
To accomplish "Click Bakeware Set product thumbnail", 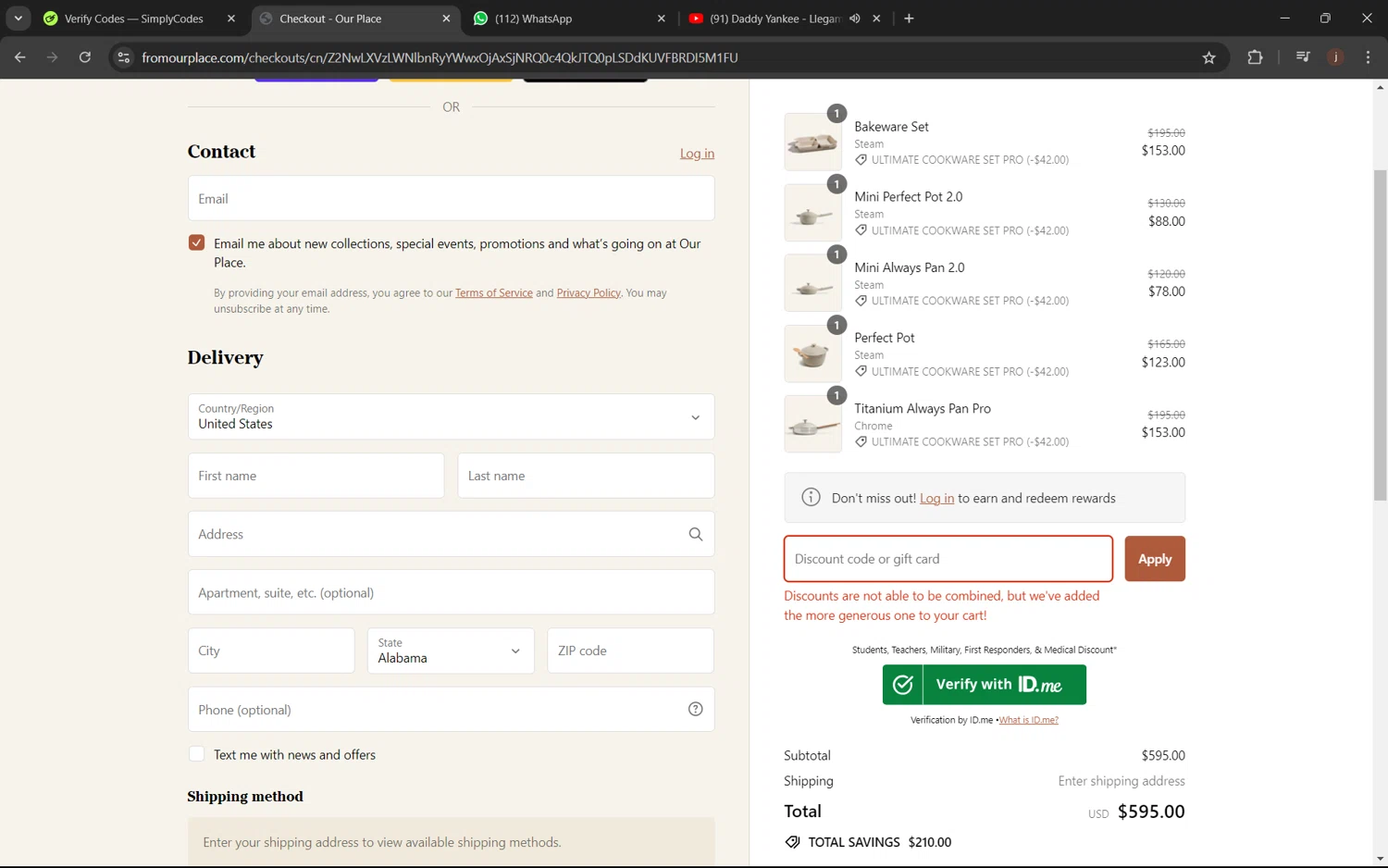I will click(x=812, y=142).
